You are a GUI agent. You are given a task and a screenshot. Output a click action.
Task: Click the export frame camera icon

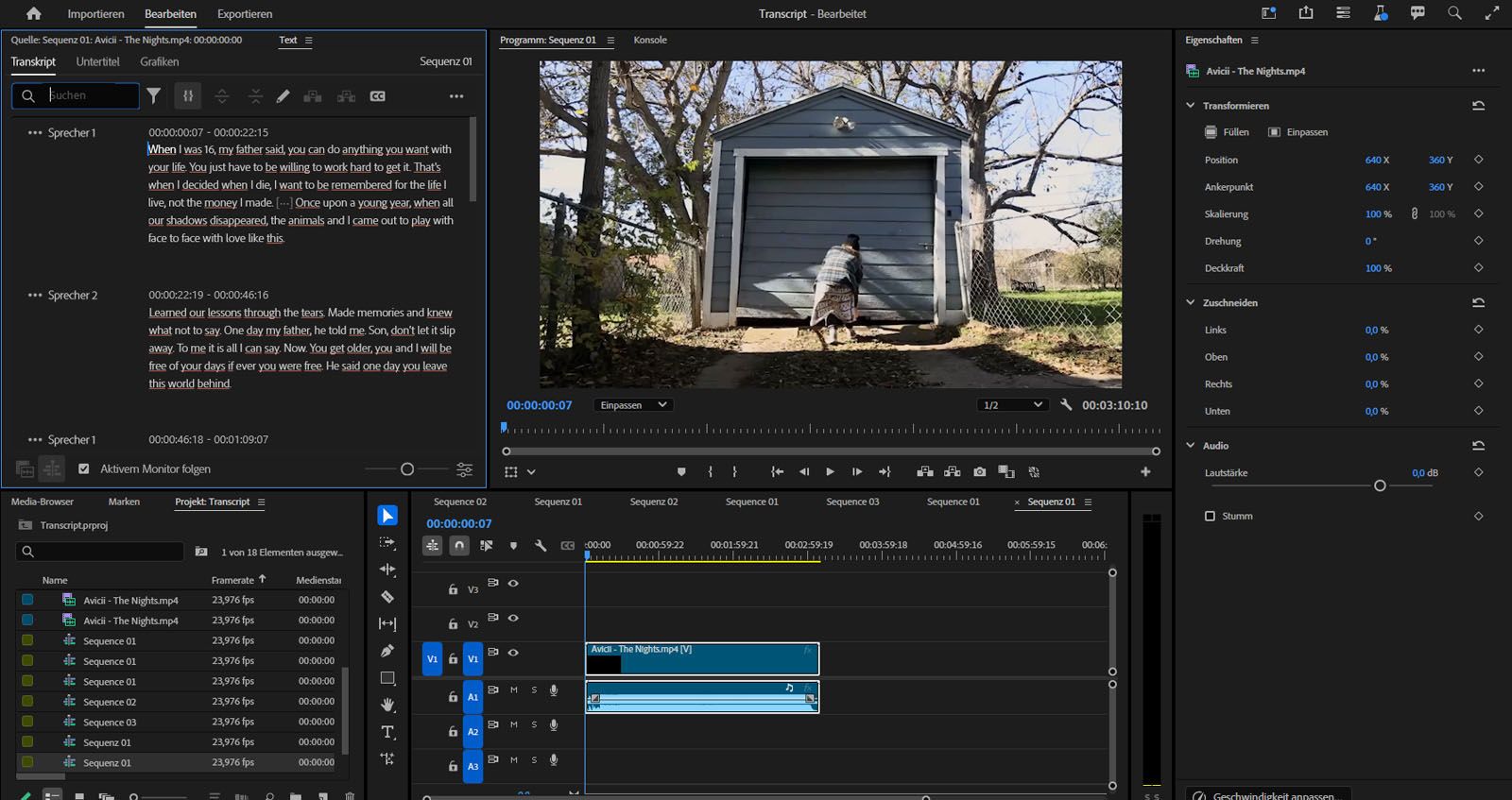[x=979, y=471]
